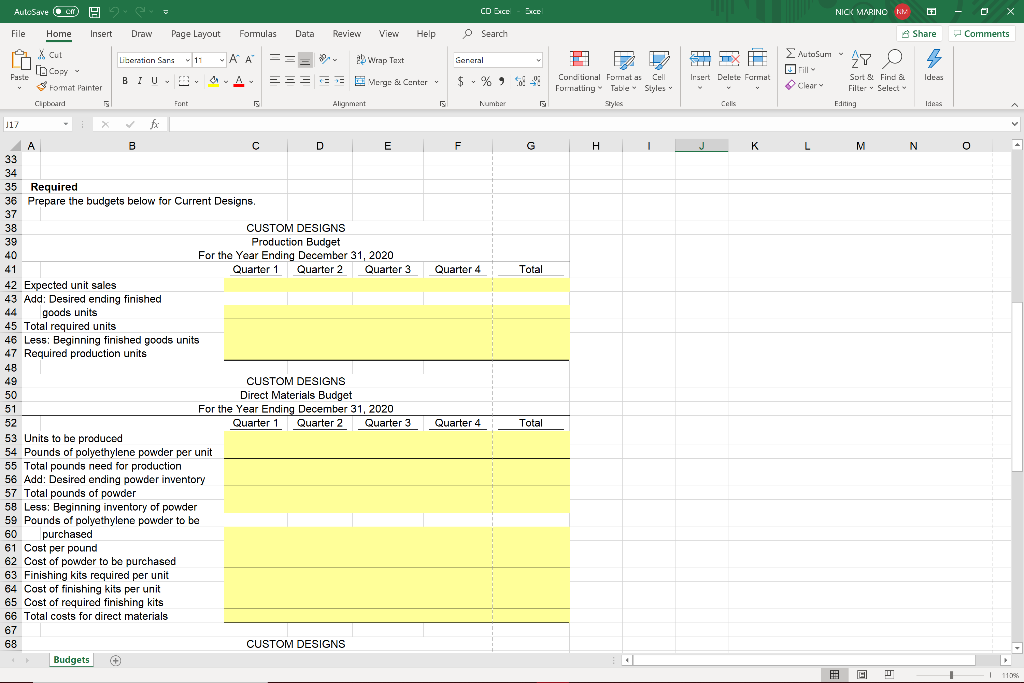Center text horizontally

point(290,81)
